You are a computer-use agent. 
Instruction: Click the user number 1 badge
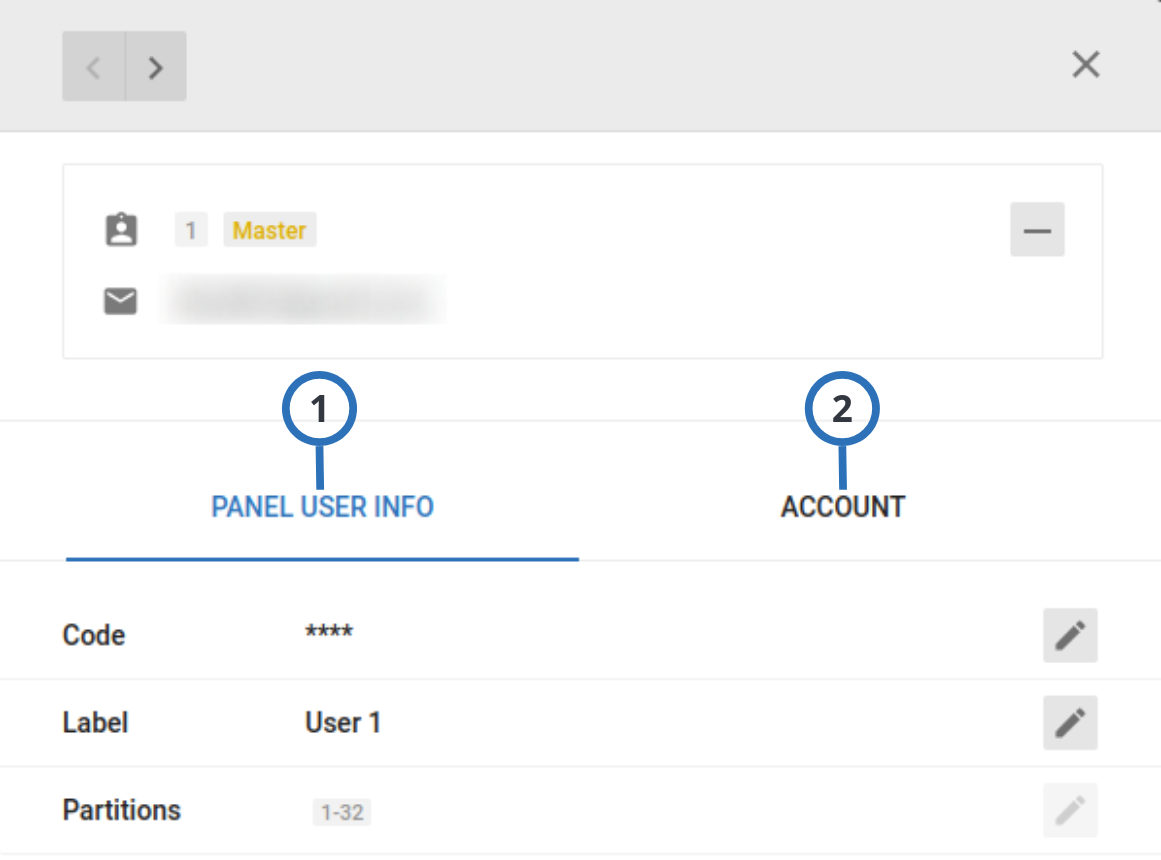coord(191,230)
